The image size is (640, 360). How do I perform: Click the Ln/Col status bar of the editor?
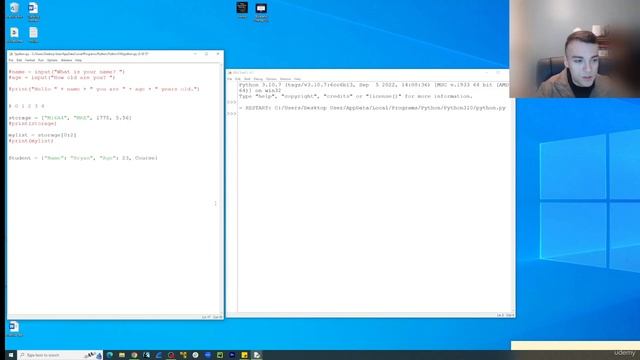[x=212, y=317]
